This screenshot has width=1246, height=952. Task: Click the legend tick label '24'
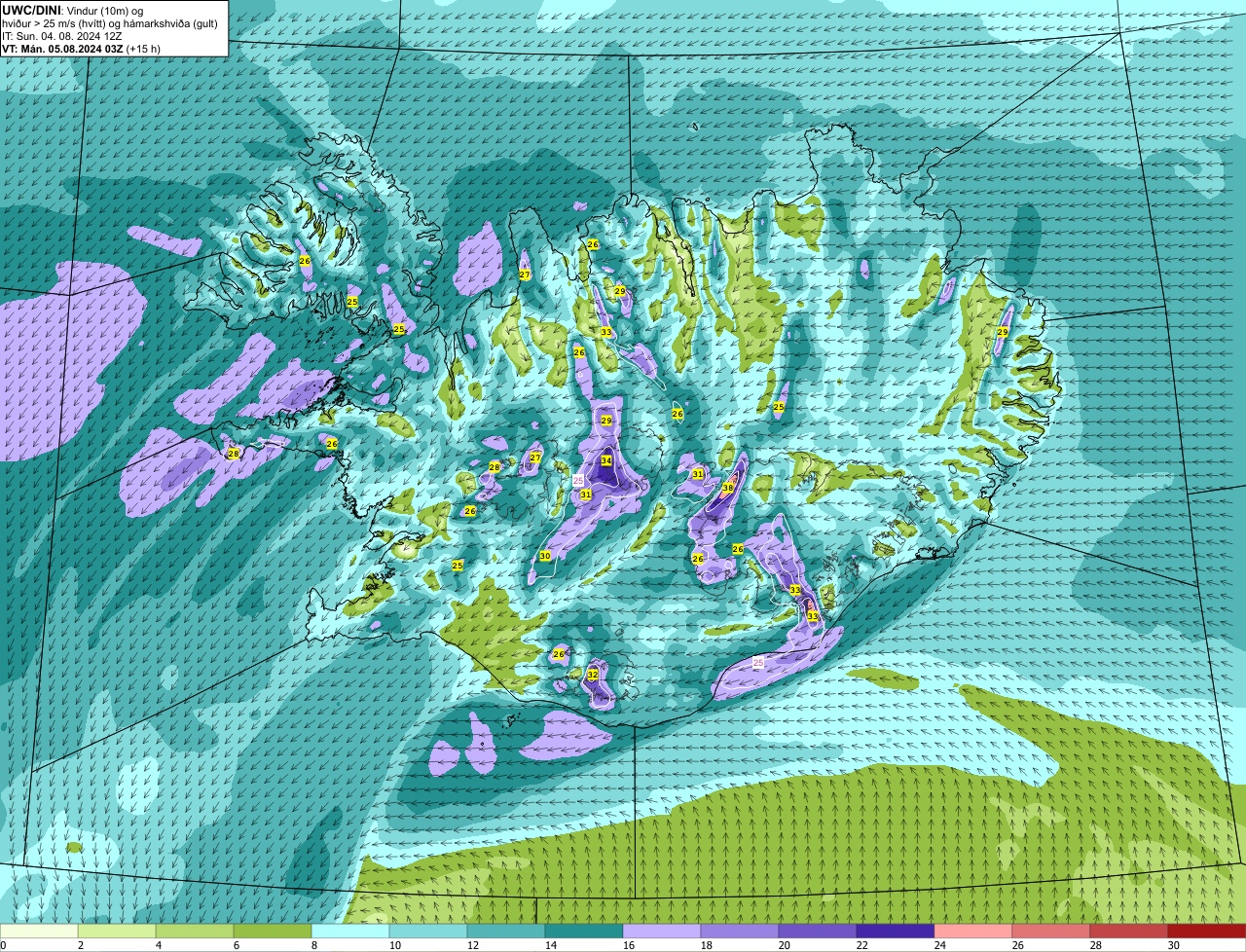point(940,945)
